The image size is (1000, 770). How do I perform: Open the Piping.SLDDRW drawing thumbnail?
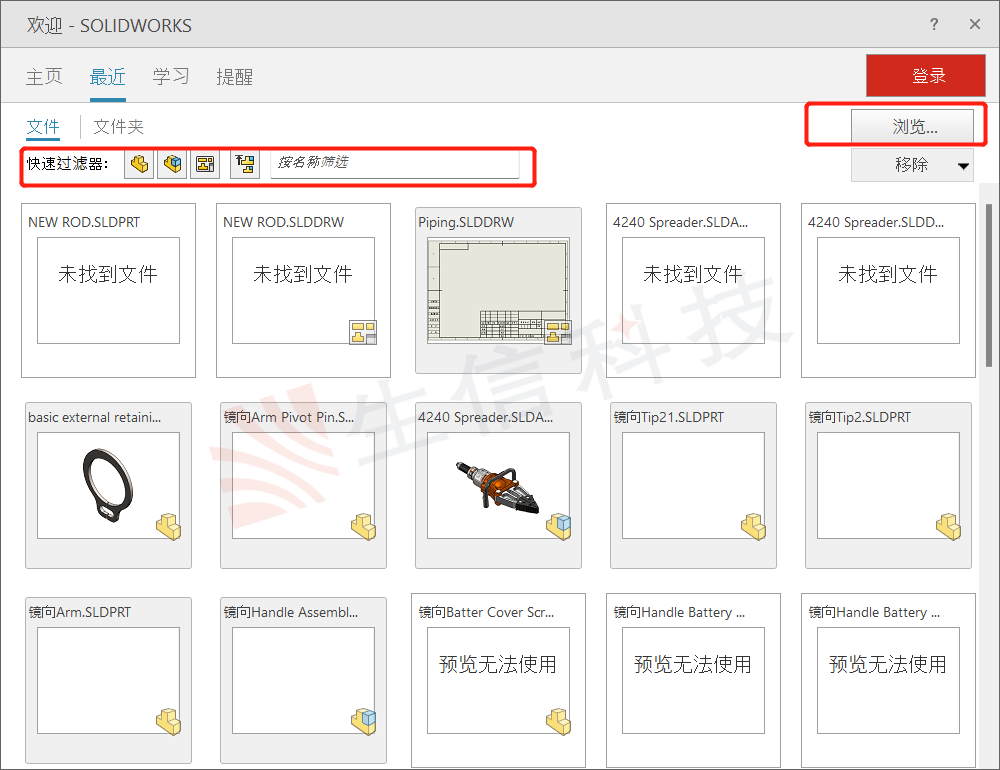(x=498, y=290)
